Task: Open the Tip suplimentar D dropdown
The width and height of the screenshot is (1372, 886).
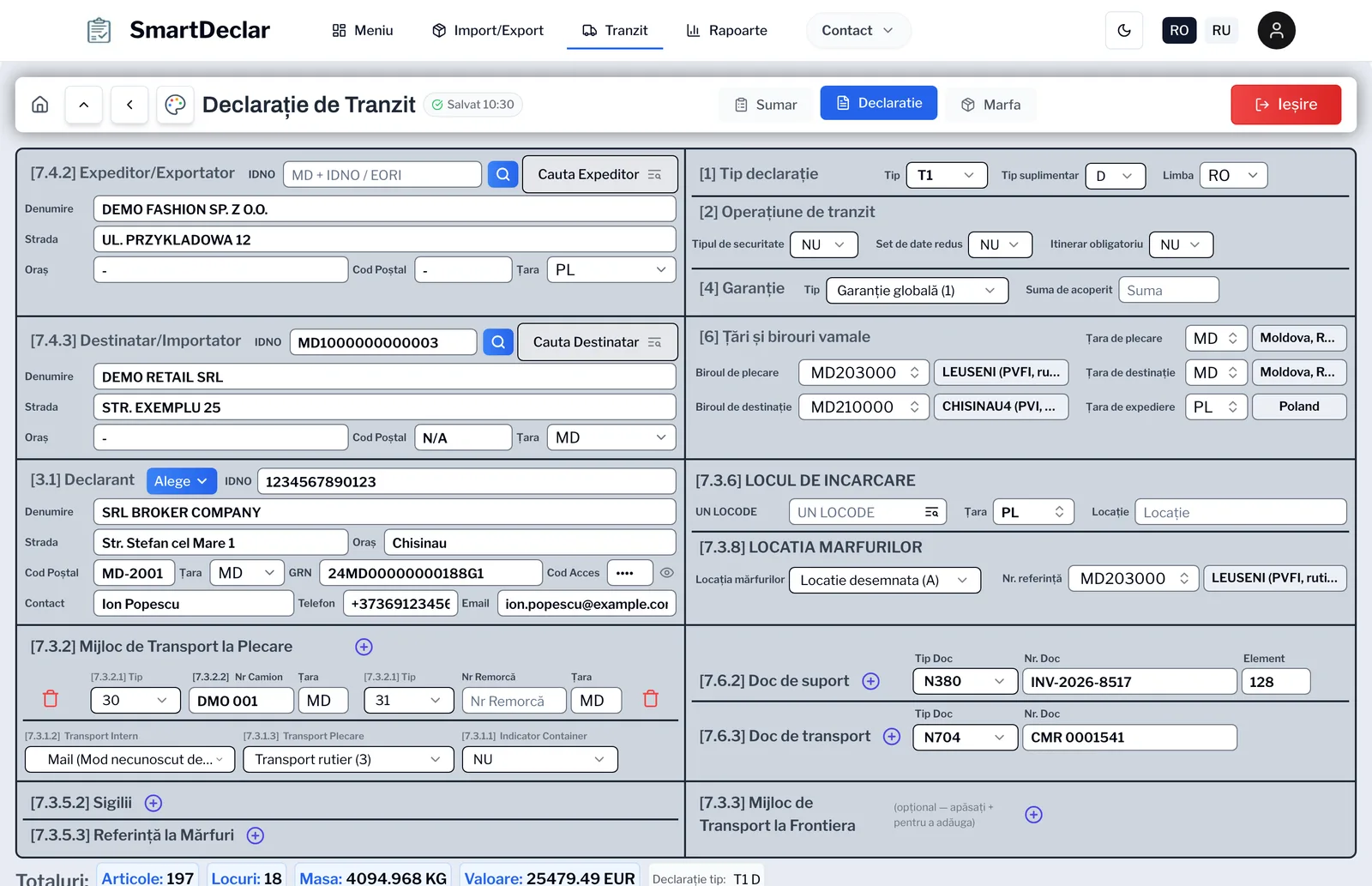Action: click(1115, 175)
